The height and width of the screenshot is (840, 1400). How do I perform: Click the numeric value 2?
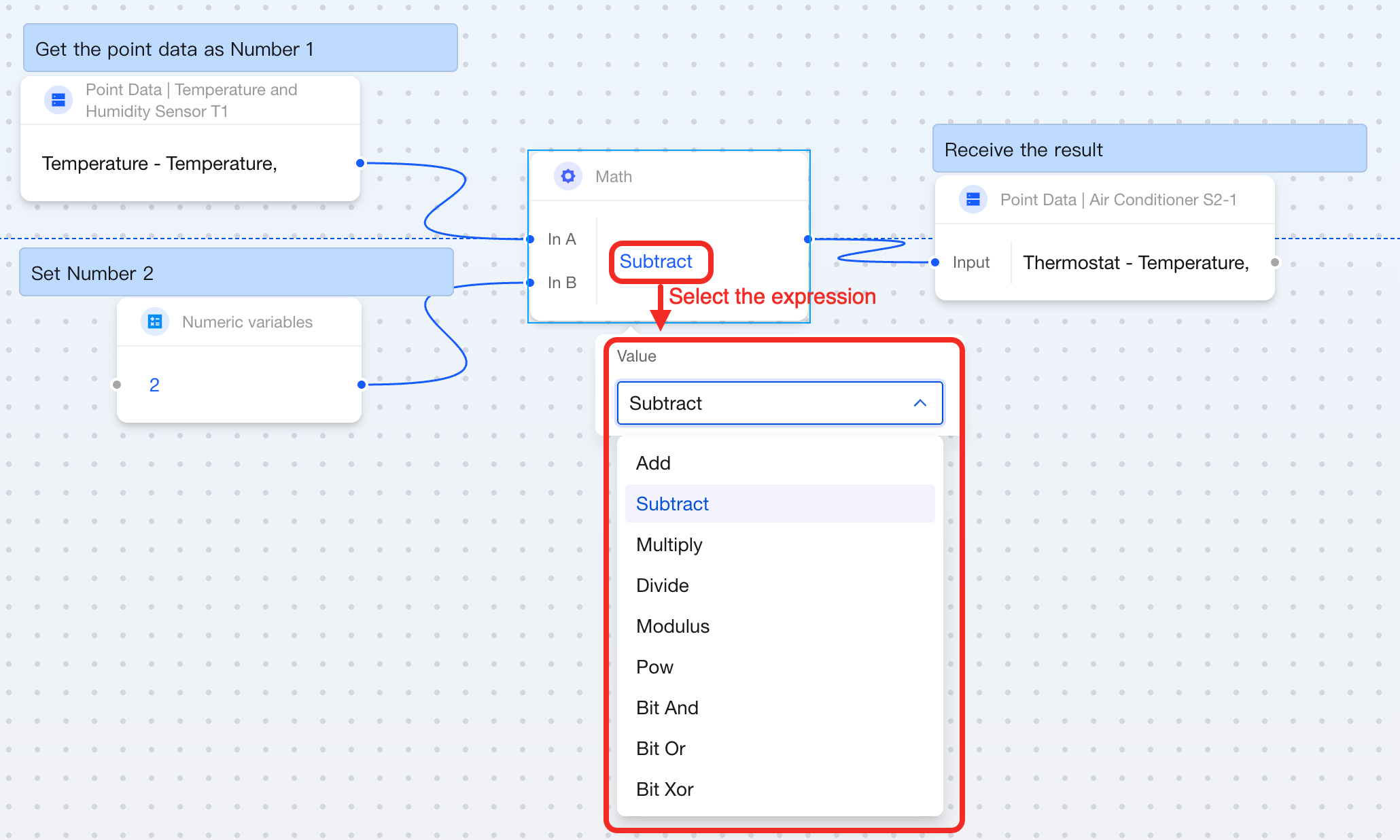(154, 385)
